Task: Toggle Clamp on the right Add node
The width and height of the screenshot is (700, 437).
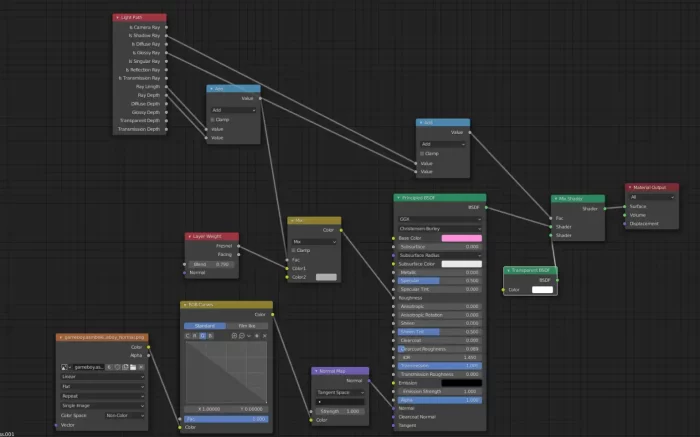Action: point(422,153)
